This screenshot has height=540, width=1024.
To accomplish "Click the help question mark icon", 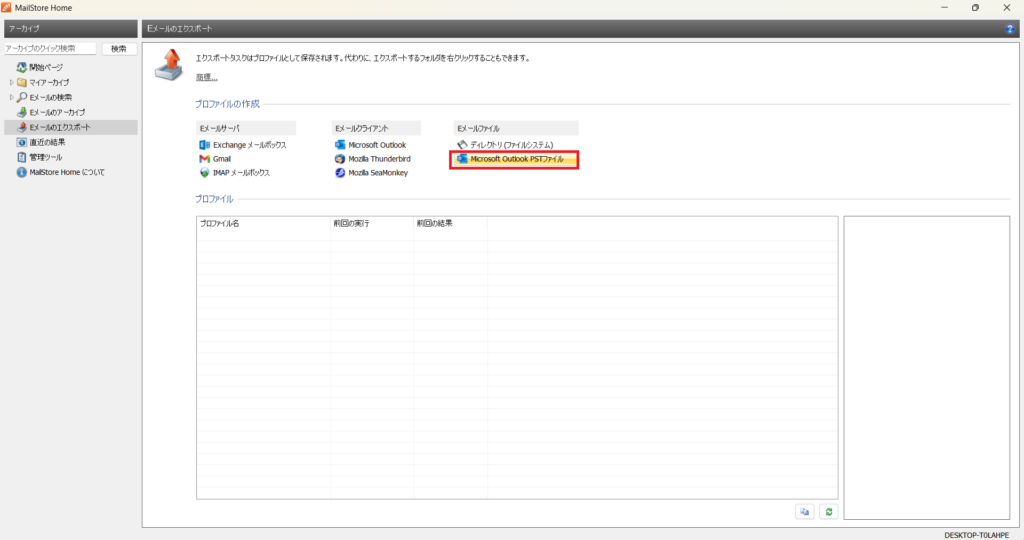I will tap(1010, 29).
